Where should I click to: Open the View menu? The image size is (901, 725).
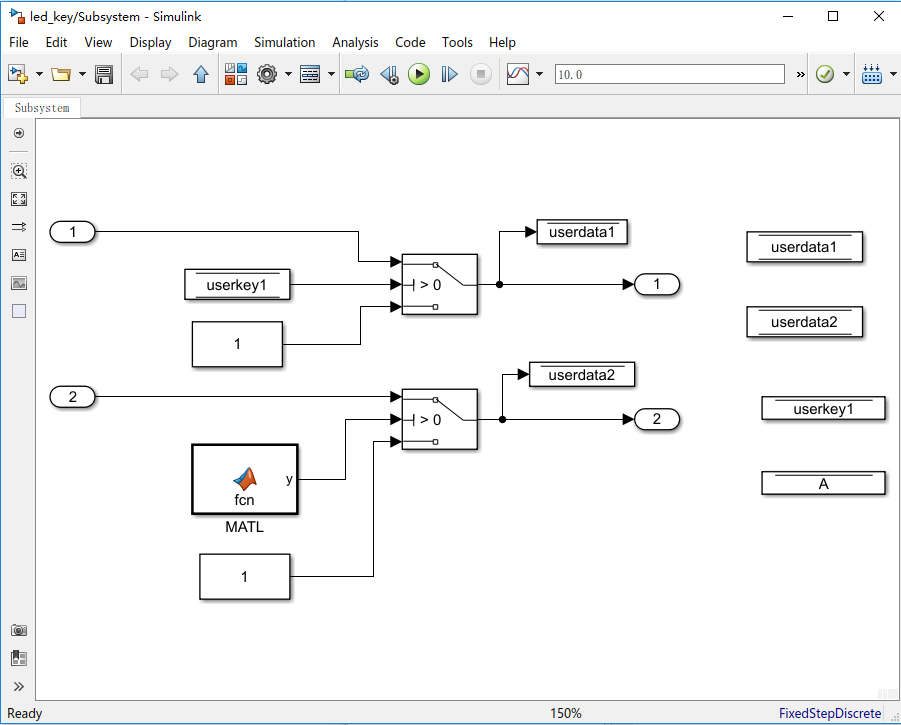[98, 43]
